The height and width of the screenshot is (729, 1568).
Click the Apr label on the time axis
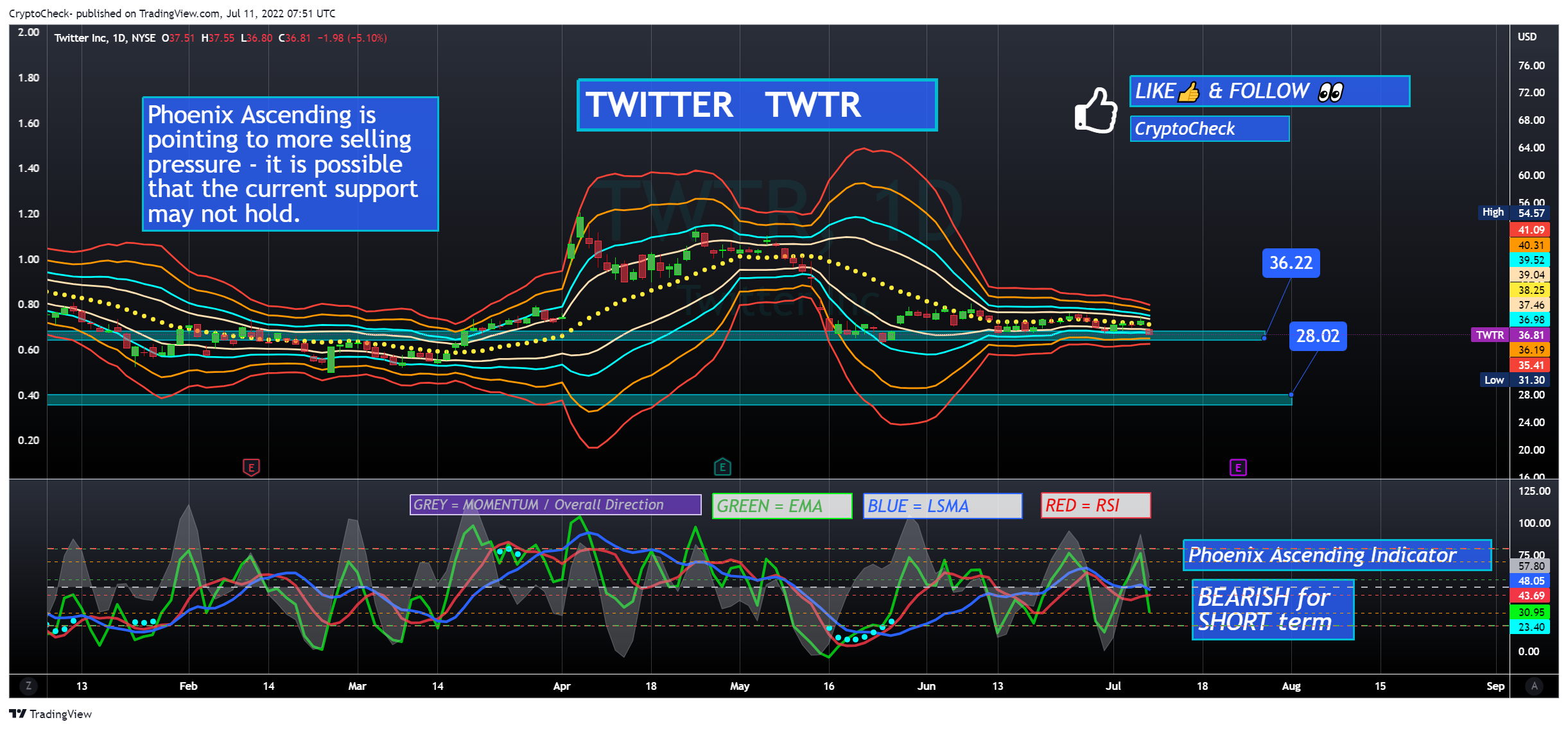(x=562, y=686)
